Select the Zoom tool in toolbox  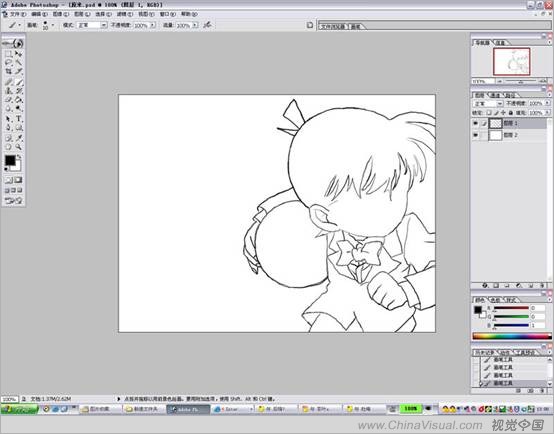point(19,147)
